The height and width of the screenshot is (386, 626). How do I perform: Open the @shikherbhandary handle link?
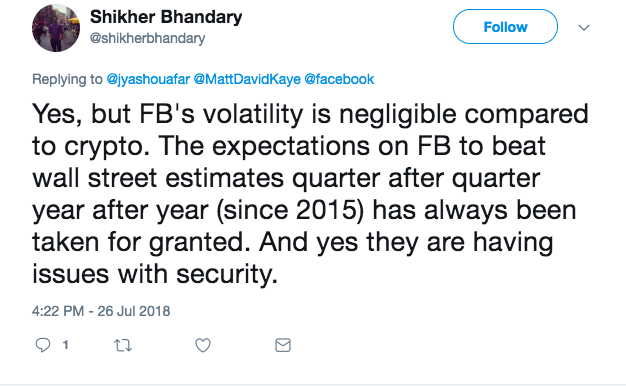coord(147,38)
